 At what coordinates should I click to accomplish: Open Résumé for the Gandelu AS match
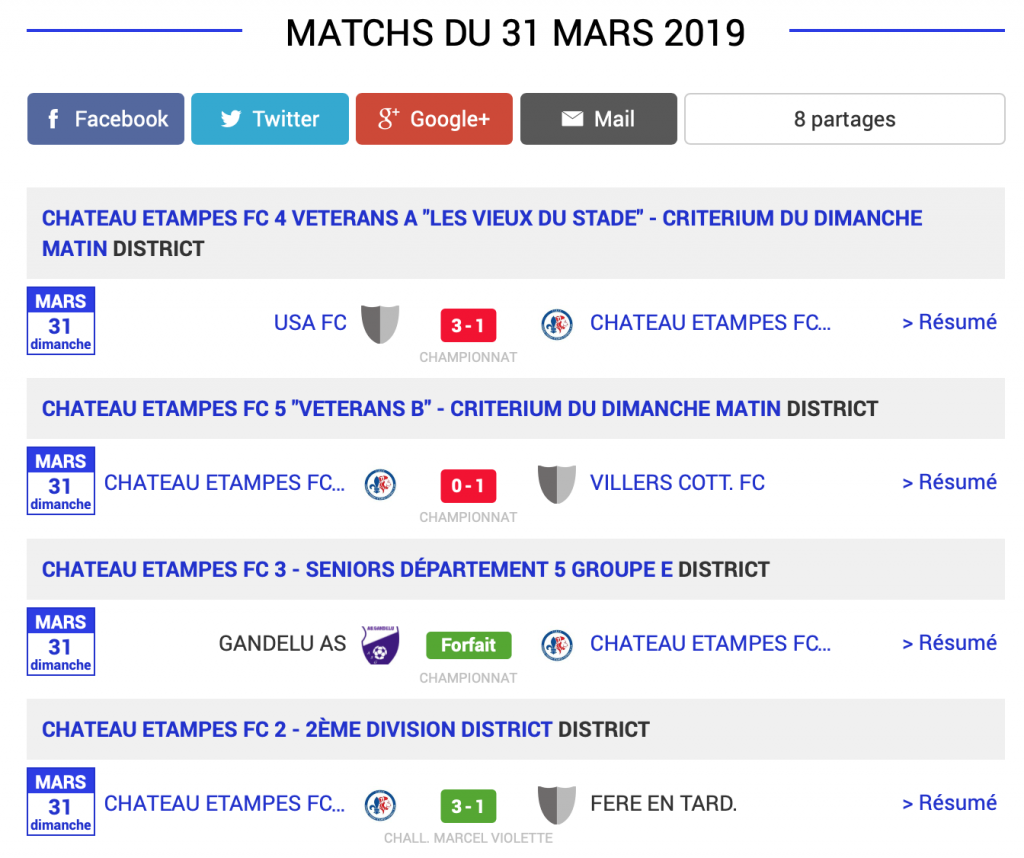(x=949, y=643)
